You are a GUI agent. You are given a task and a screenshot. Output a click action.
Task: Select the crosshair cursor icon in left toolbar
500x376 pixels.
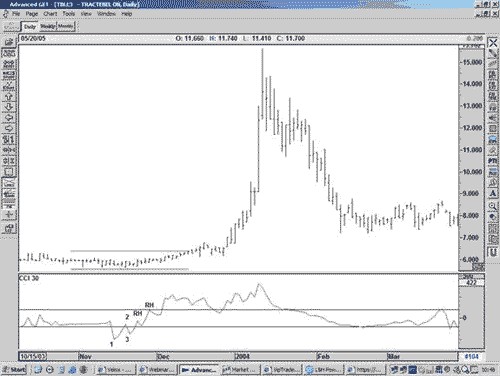pos(9,215)
